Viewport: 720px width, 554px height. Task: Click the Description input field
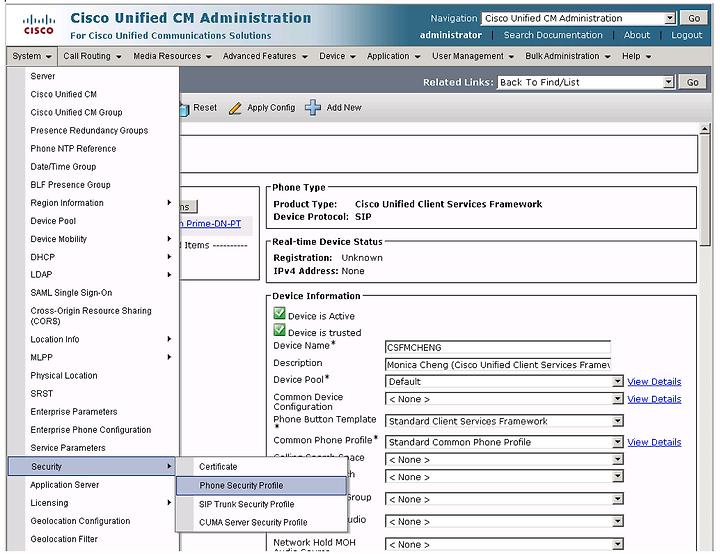pos(498,365)
